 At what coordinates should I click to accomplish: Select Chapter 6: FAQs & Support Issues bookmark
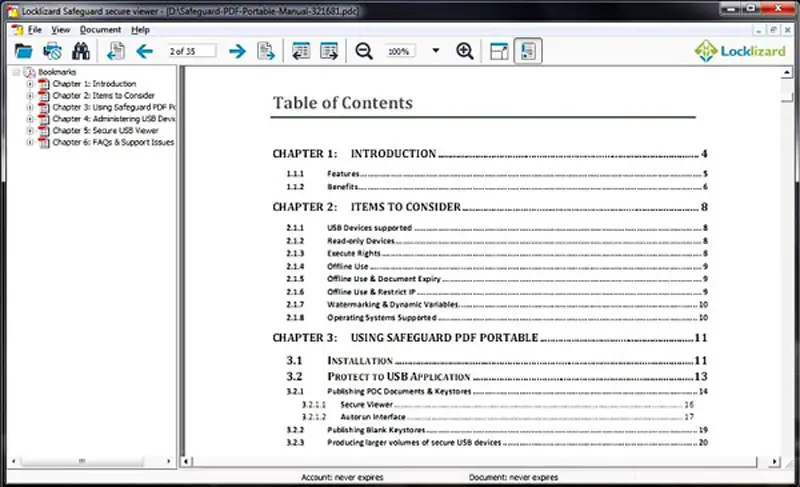113,142
